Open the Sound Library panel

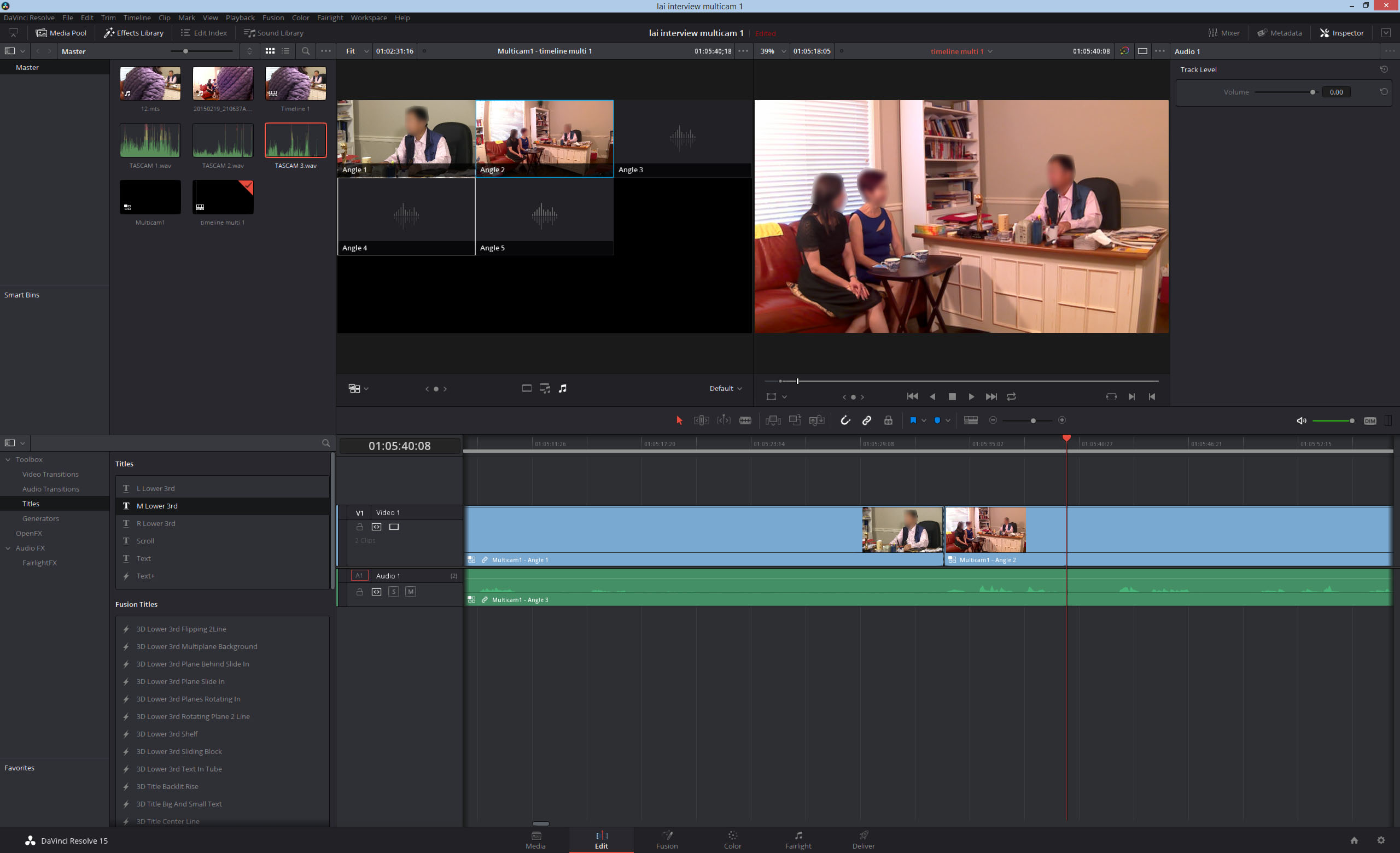point(274,33)
